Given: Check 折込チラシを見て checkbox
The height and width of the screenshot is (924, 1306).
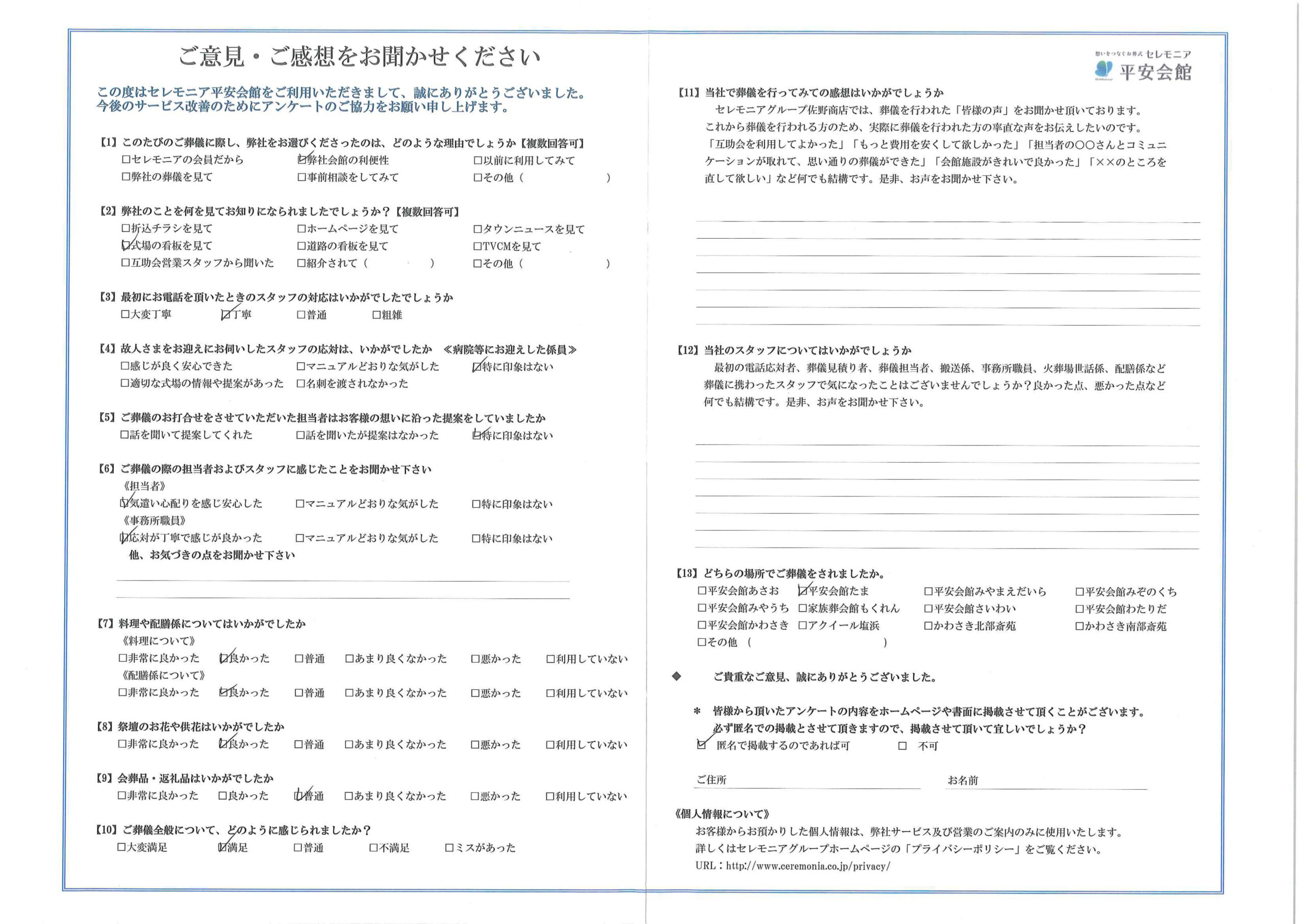Looking at the screenshot, I should pos(125,229).
